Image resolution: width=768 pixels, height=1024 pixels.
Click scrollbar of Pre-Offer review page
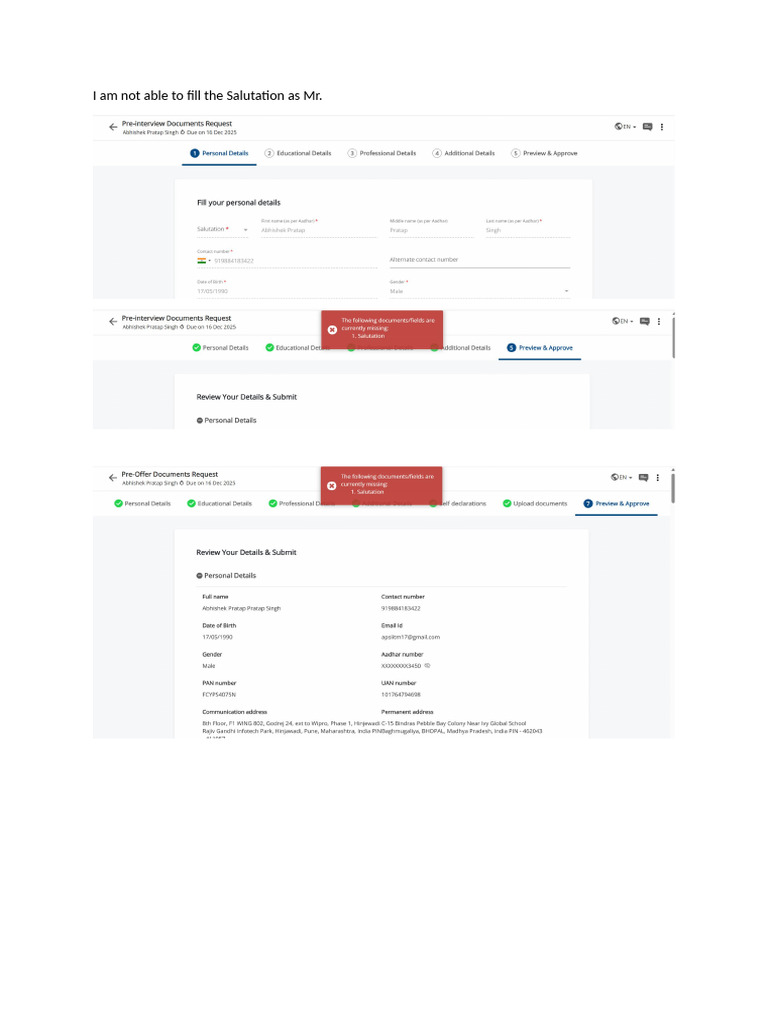[x=672, y=487]
